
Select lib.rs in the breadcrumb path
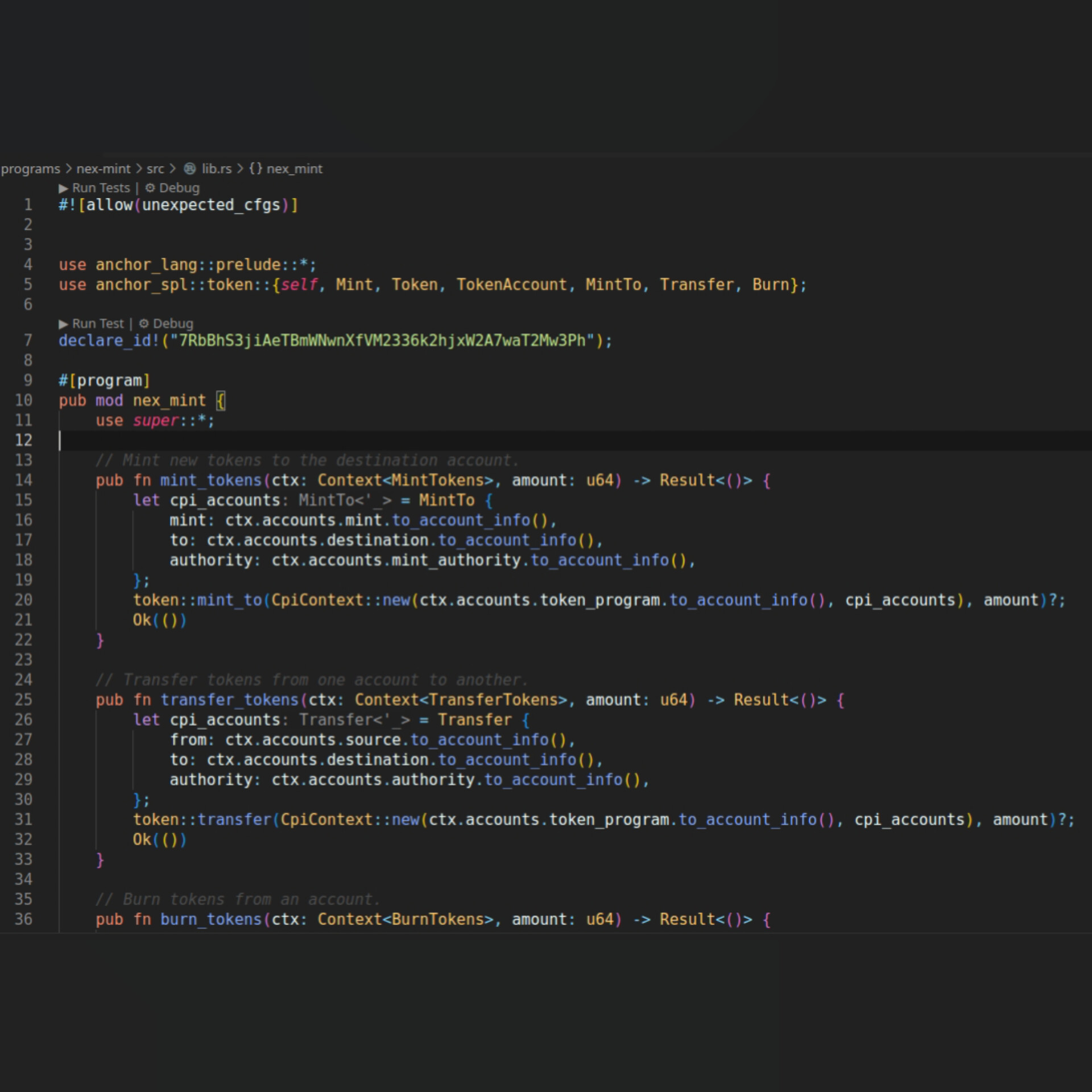point(217,169)
